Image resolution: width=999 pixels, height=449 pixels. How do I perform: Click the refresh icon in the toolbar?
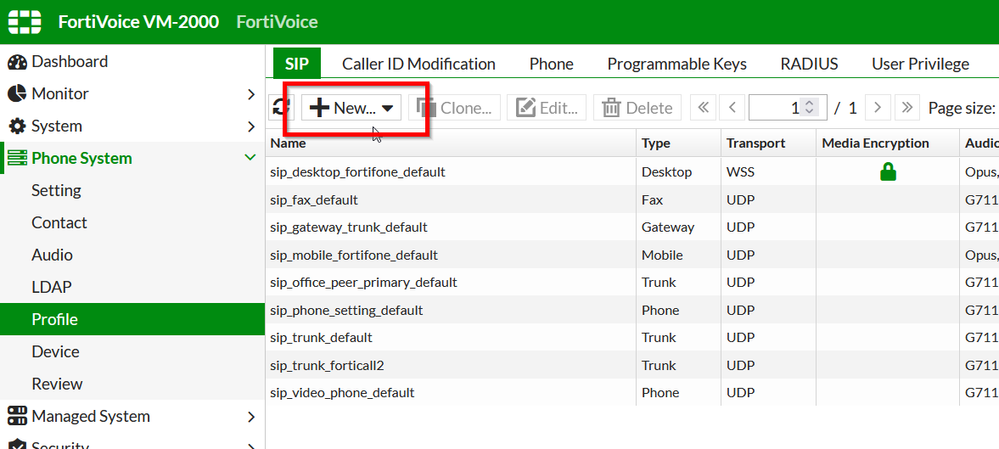(280, 107)
